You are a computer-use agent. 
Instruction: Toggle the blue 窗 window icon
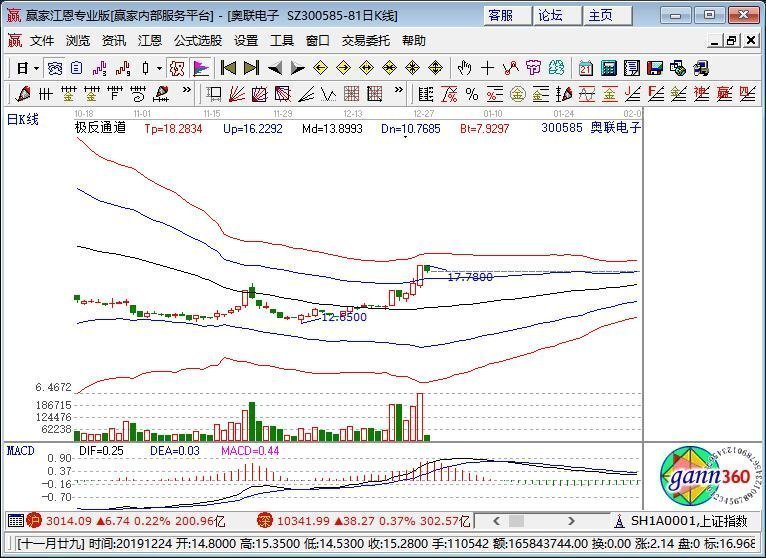[55, 68]
